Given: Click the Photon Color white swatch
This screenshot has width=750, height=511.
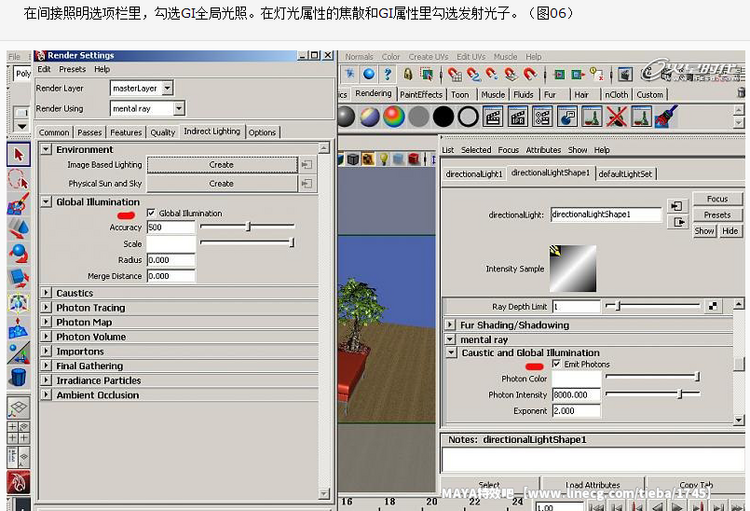Looking at the screenshot, I should [576, 378].
